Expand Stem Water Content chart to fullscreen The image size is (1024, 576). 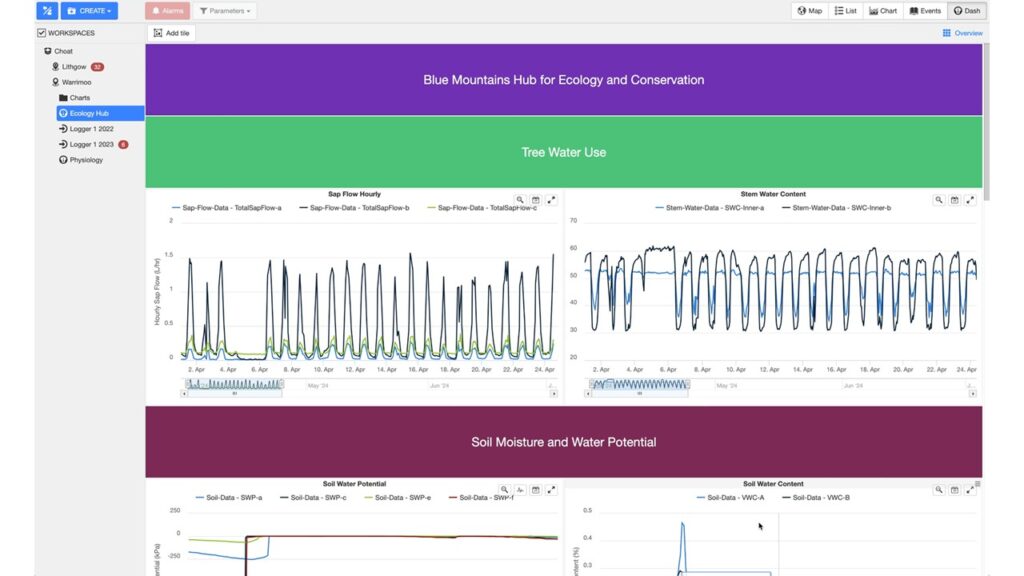970,200
